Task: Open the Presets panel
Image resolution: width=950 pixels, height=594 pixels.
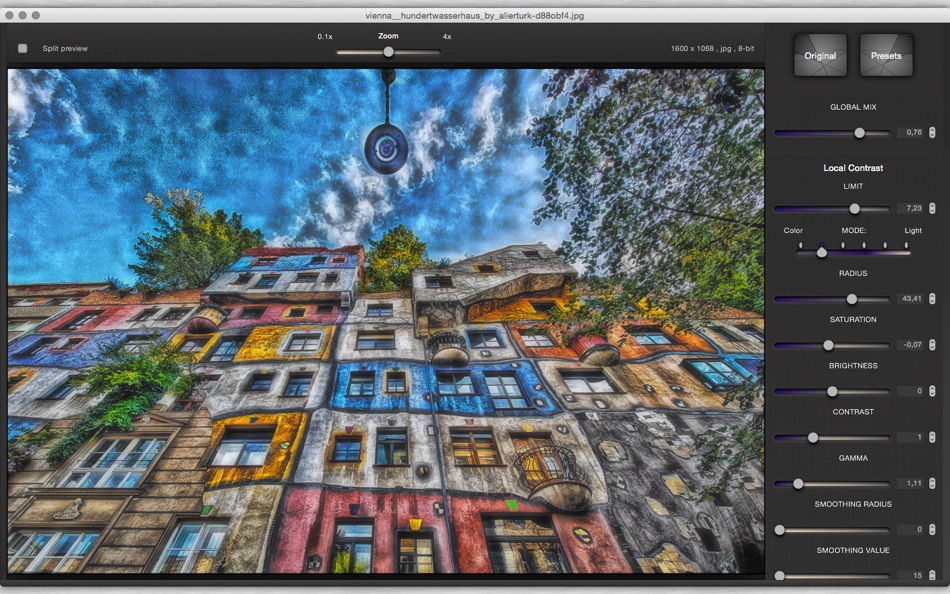Action: [x=886, y=55]
